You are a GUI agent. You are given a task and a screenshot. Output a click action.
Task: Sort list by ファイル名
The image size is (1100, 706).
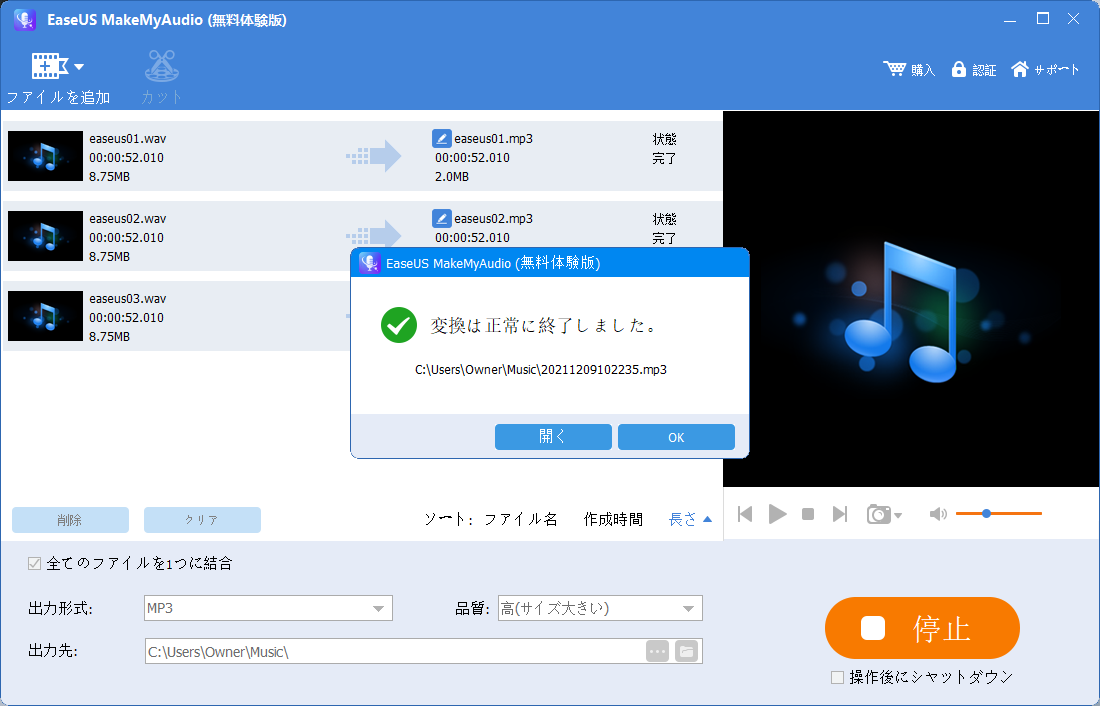click(x=521, y=519)
